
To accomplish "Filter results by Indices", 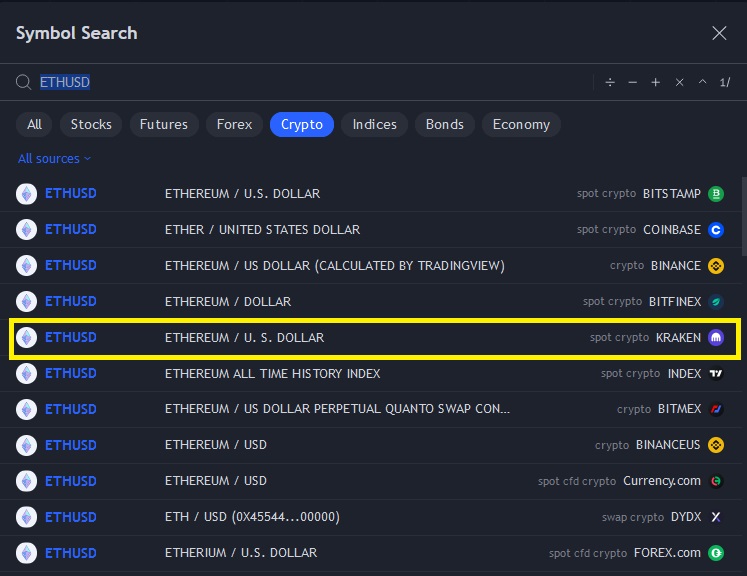I will click(375, 124).
